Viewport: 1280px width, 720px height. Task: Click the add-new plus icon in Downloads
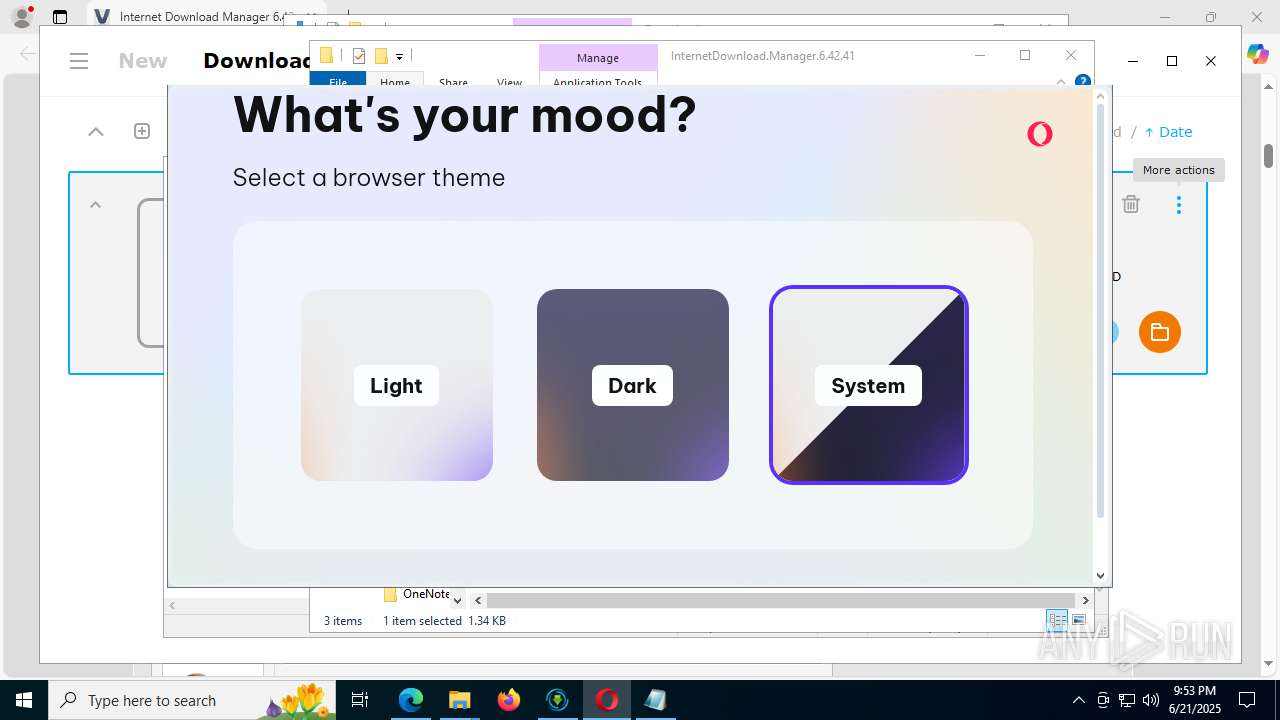(142, 131)
